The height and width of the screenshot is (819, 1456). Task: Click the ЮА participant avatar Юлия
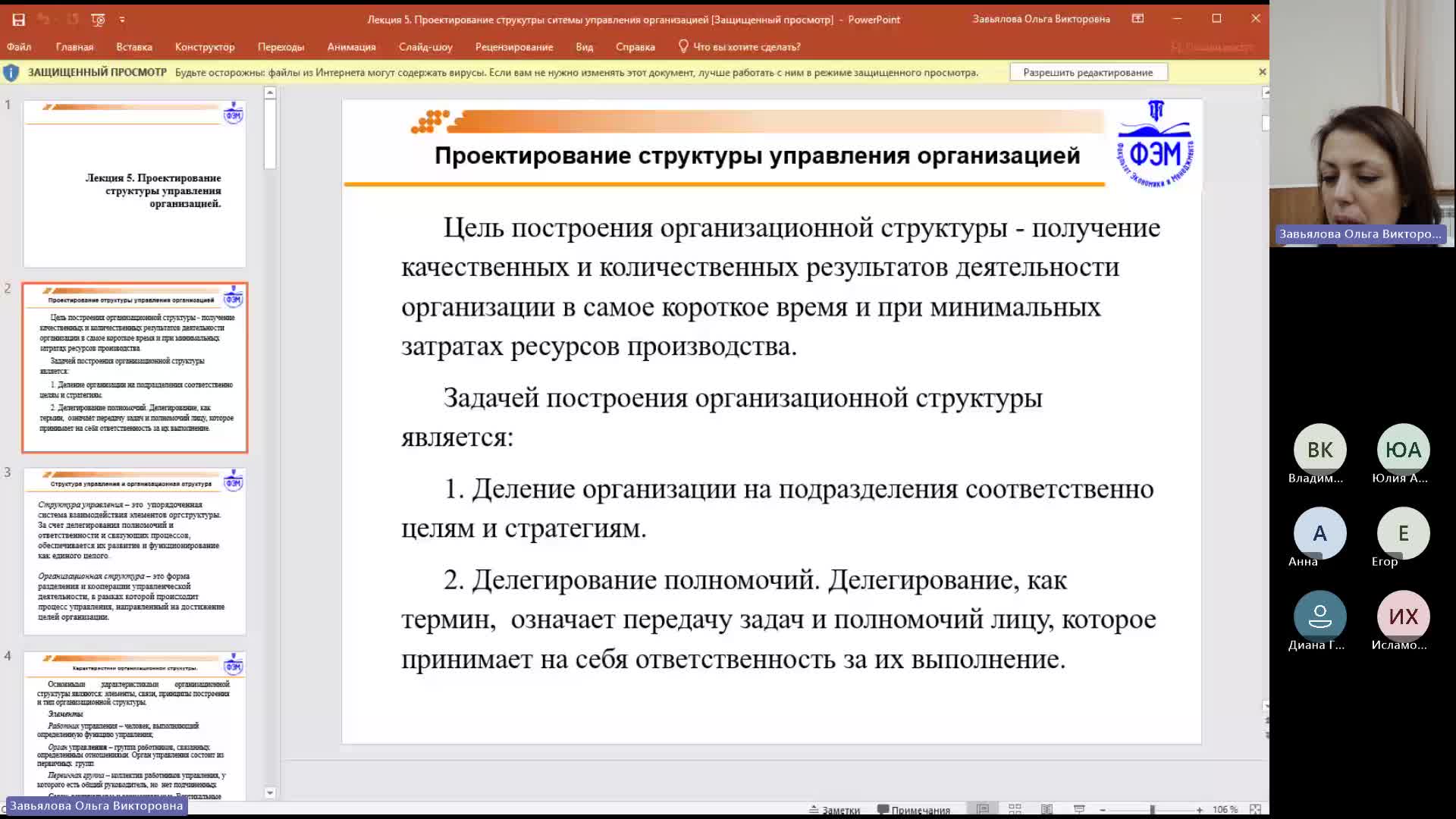pos(1403,450)
